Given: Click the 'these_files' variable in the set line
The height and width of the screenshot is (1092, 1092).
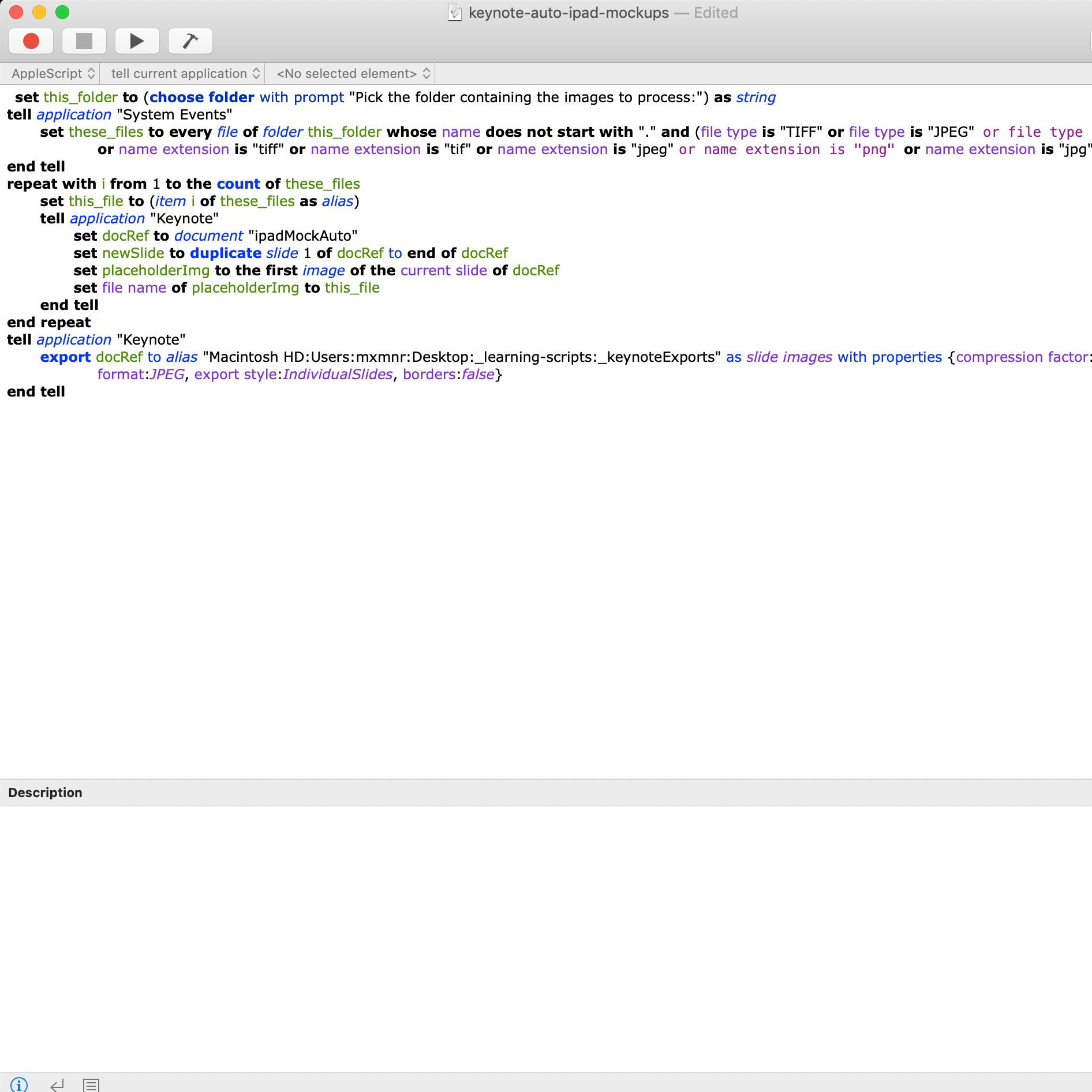Looking at the screenshot, I should pos(106,132).
